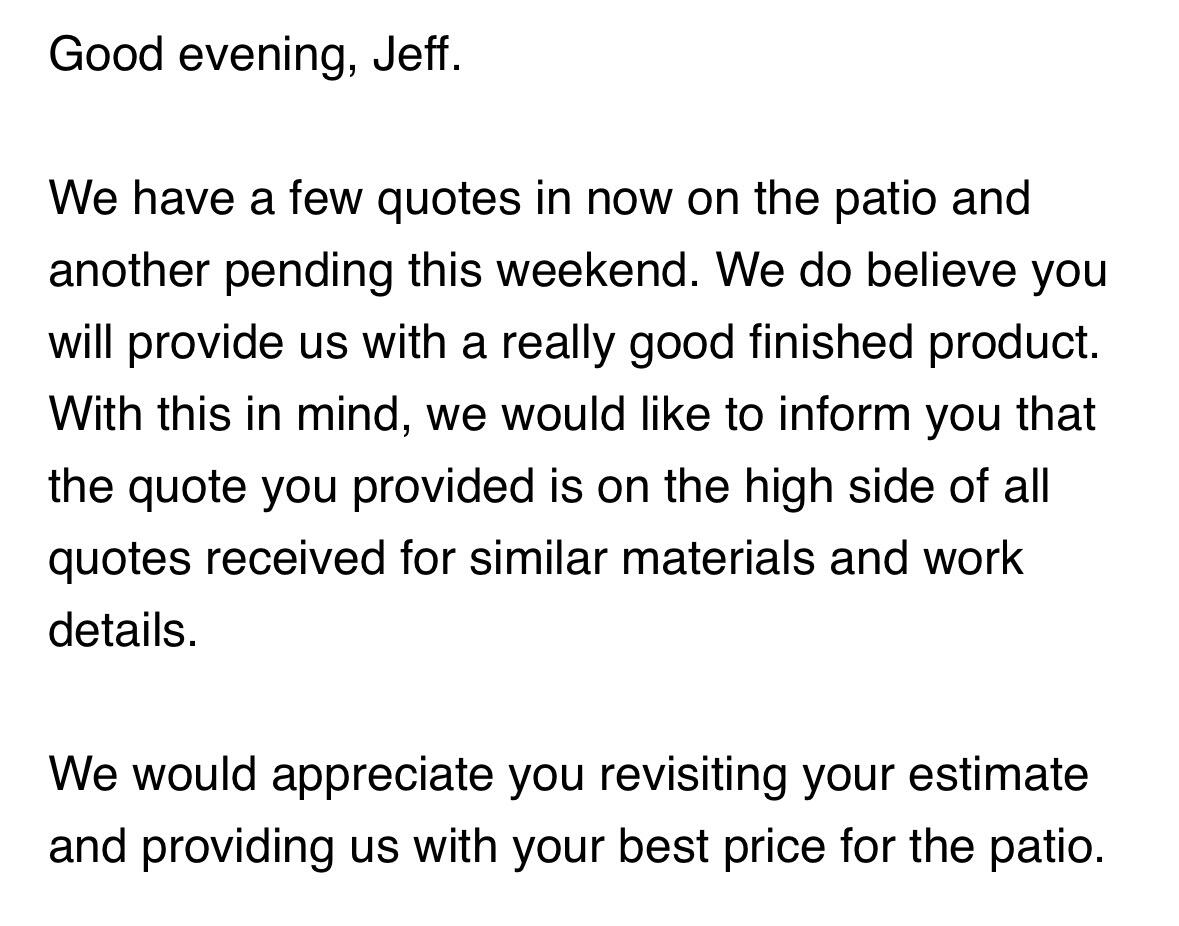Click the greeting "Good evening, Jeff."
The width and height of the screenshot is (1179, 926).
(x=255, y=56)
